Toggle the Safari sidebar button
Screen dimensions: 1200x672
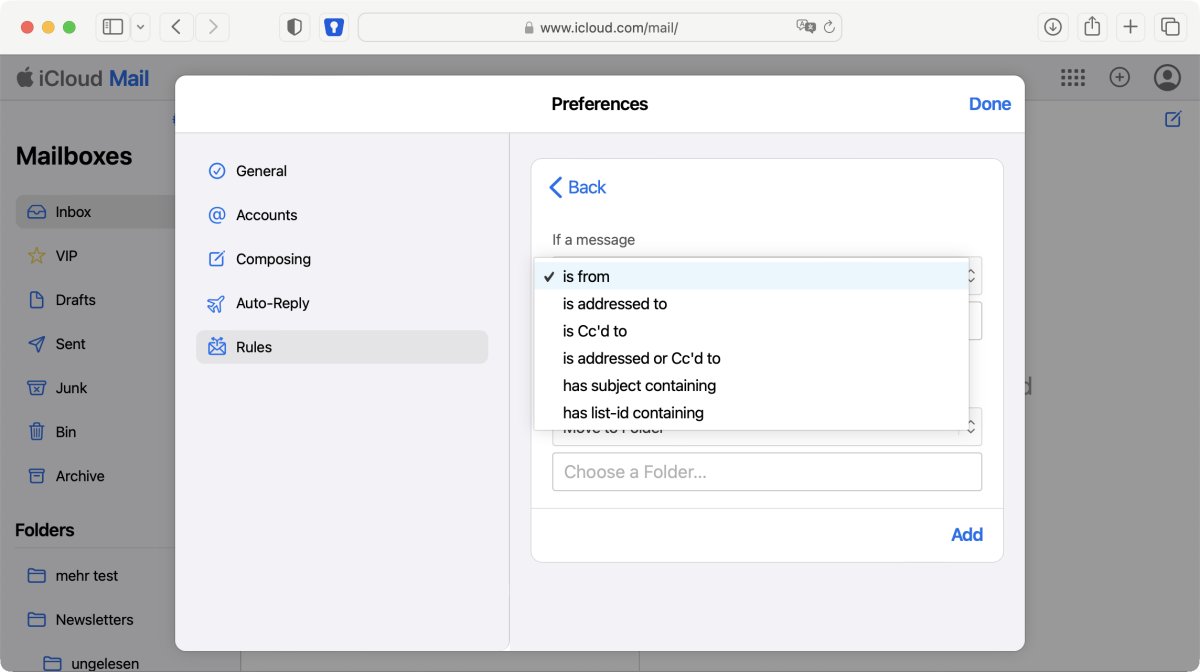coord(113,27)
